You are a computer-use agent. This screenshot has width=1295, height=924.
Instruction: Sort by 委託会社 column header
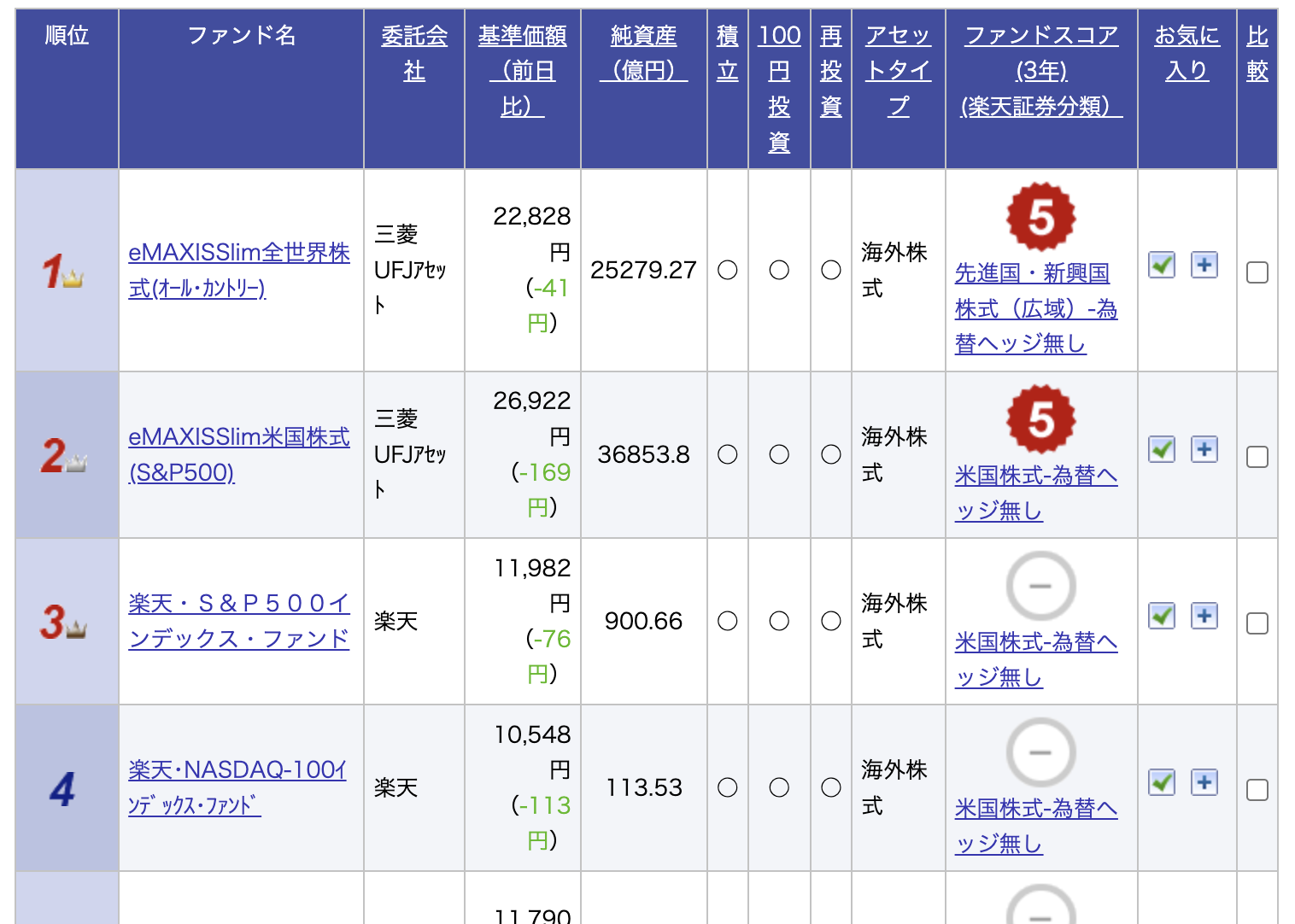(414, 53)
